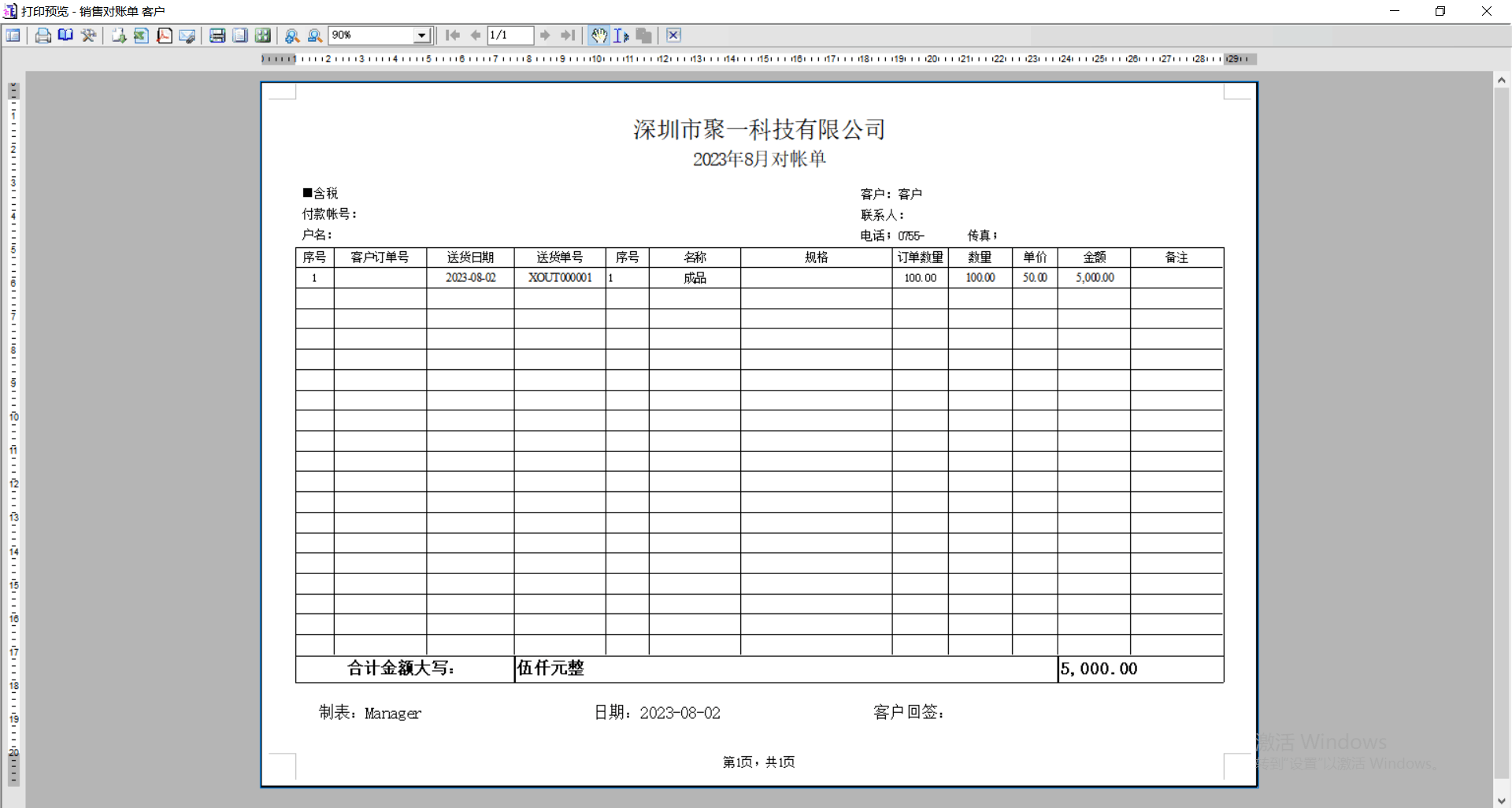Toggle the outline panel icon
Screen dimensions: 1512x808
pyautogui.click(x=13, y=35)
